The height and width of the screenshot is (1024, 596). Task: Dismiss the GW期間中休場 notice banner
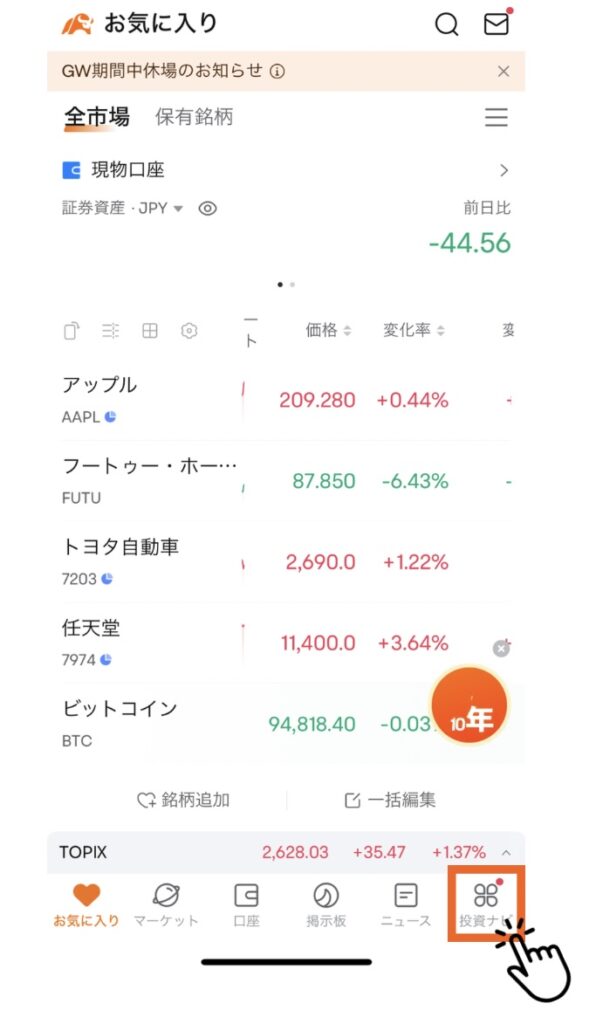pos(503,71)
